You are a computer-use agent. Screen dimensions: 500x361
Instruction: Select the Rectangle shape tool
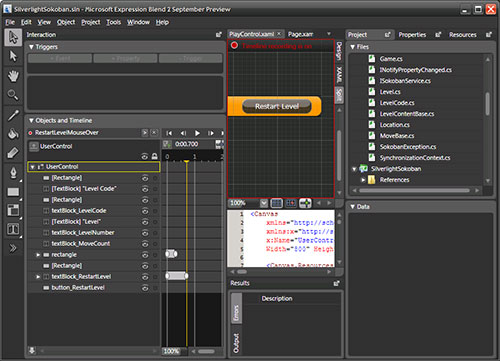pos(13,192)
